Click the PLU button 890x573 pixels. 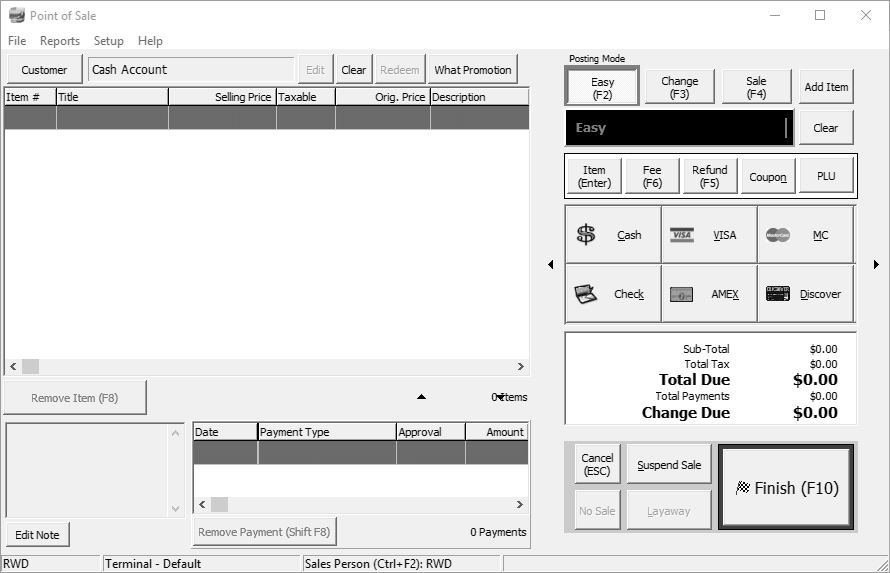[826, 176]
